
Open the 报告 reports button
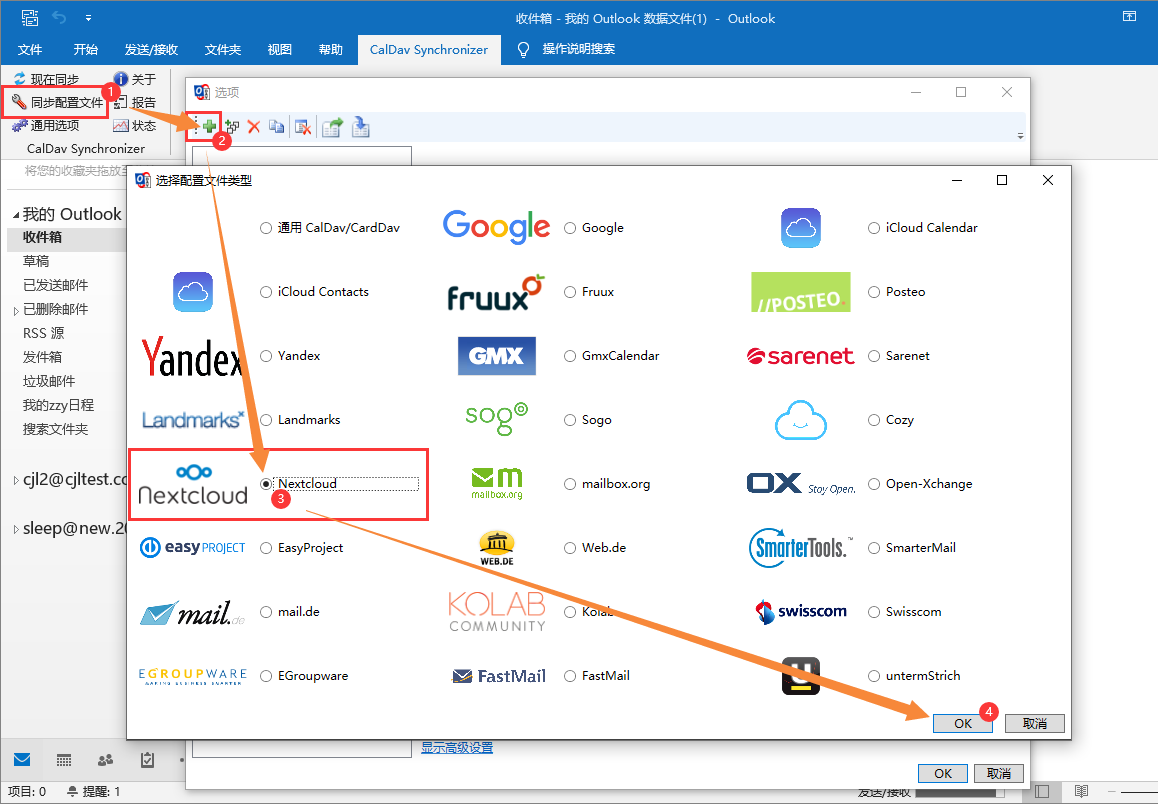(x=134, y=103)
